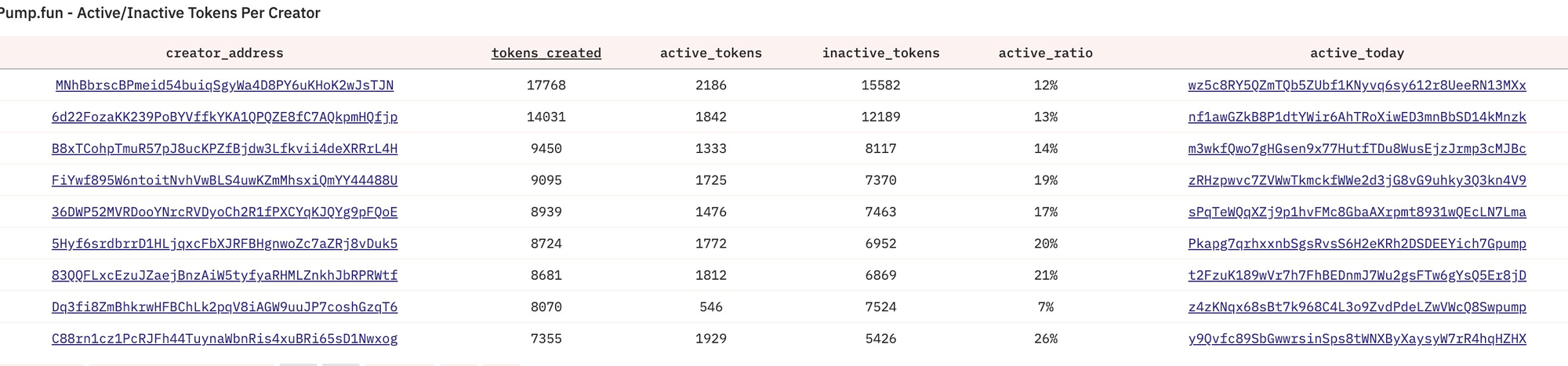Open active token link z4zKNqx68sBt
The height and width of the screenshot is (366, 1568).
(1356, 307)
